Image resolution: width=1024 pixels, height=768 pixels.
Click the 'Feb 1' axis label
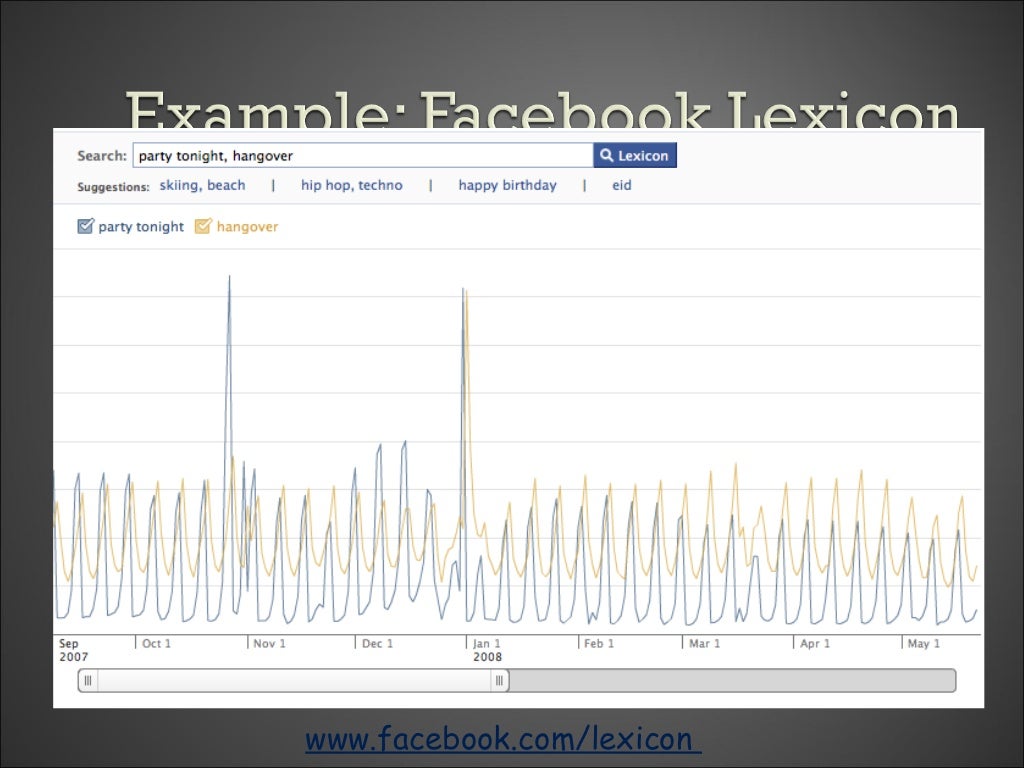point(599,644)
